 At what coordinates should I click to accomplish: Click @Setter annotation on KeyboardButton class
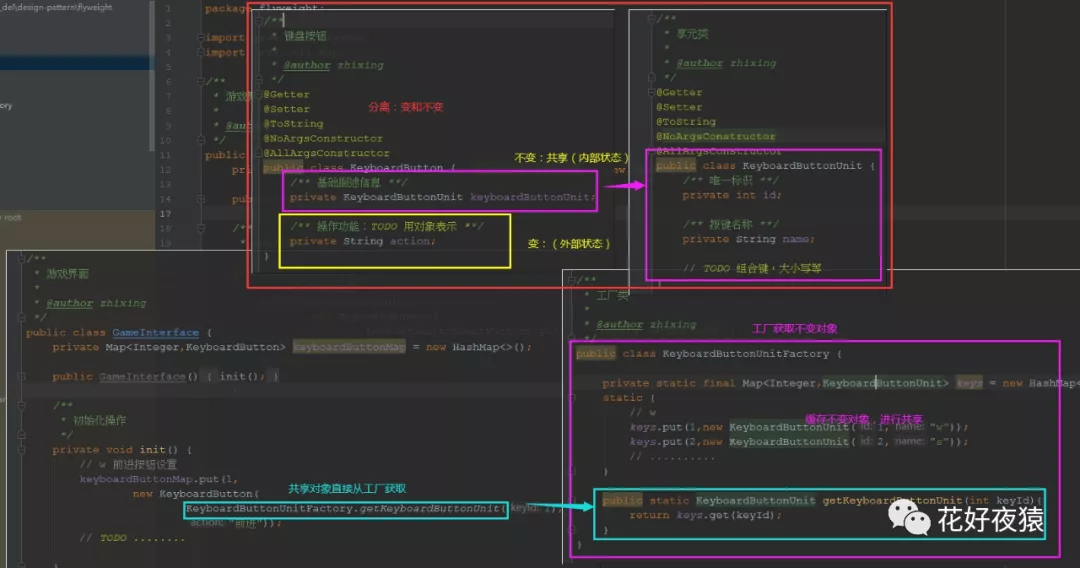tap(287, 109)
